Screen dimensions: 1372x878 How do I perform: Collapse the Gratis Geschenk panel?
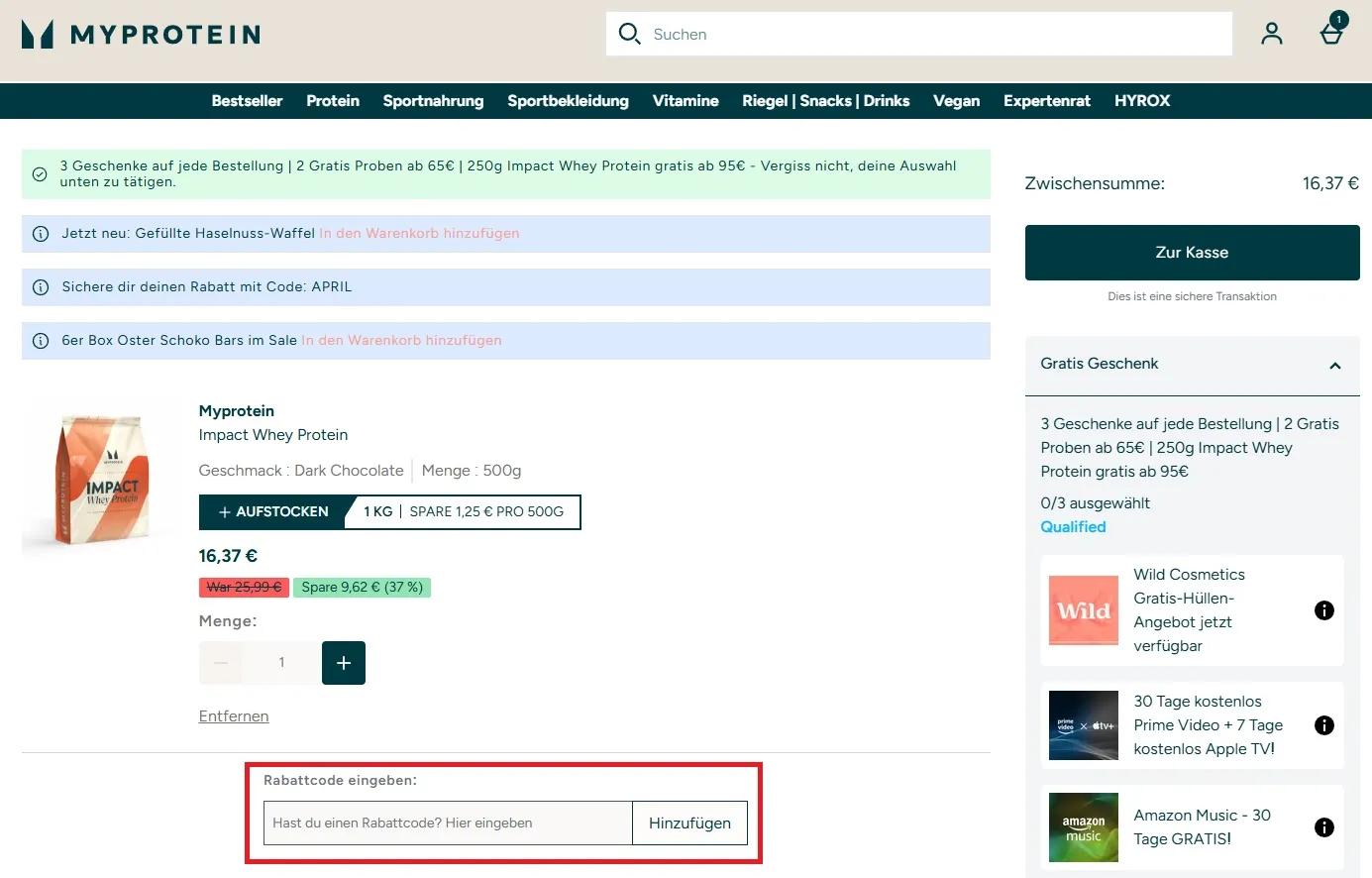1334,365
